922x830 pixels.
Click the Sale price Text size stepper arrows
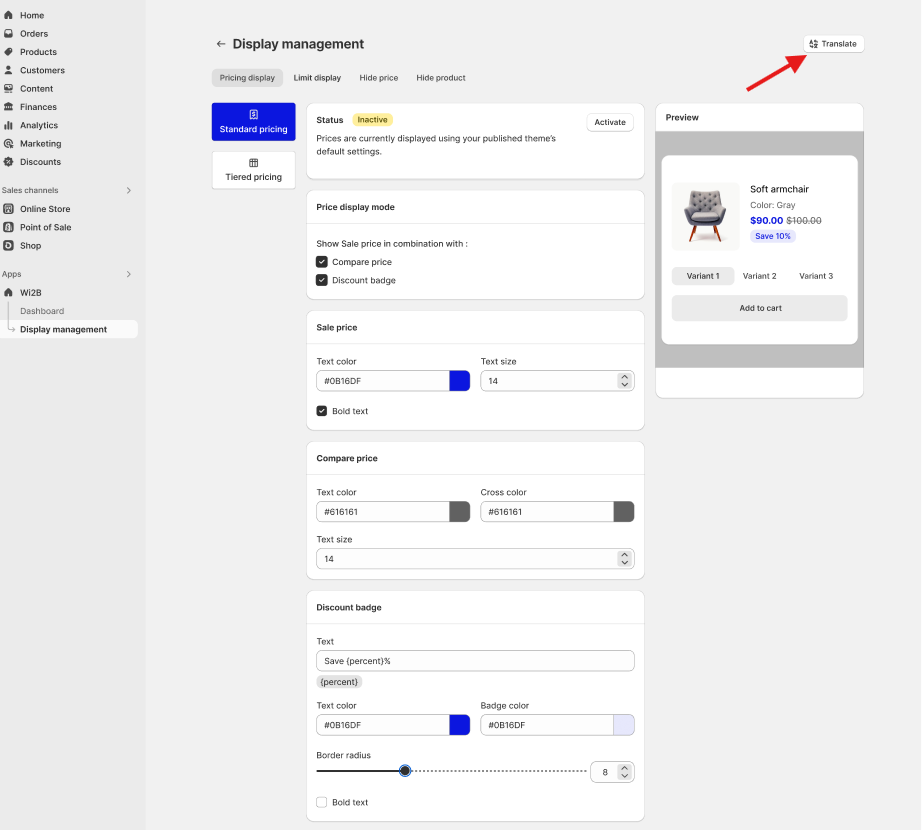pos(624,381)
